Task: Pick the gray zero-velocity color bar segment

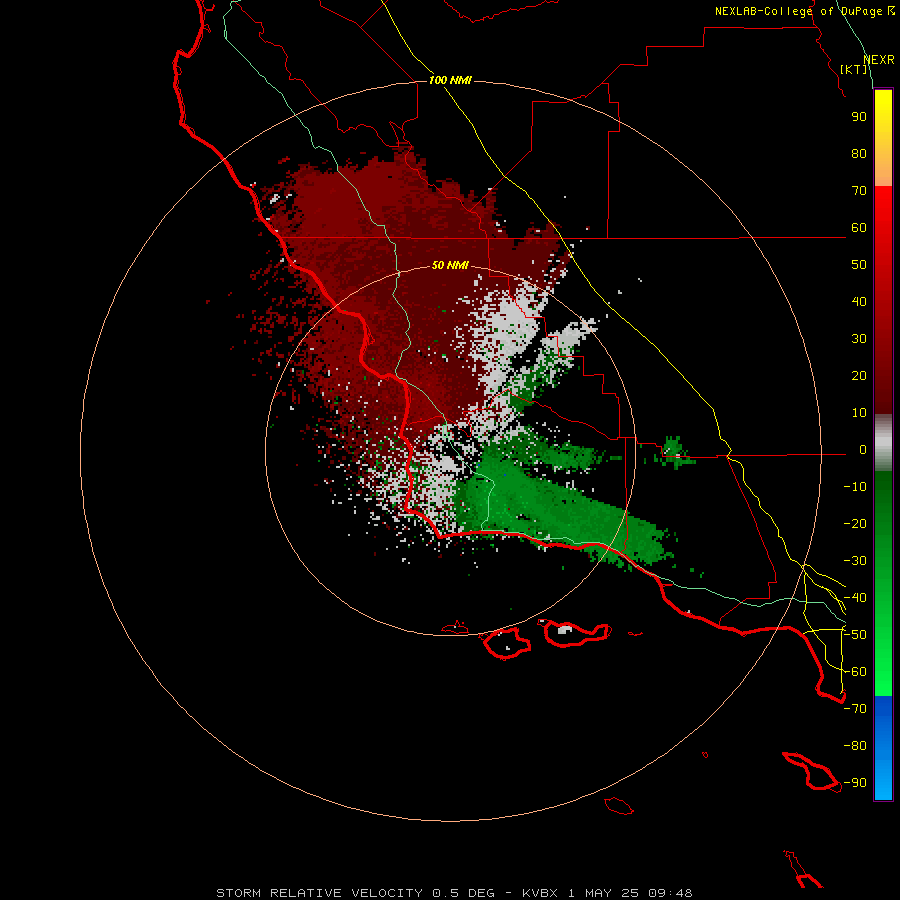Action: (883, 443)
